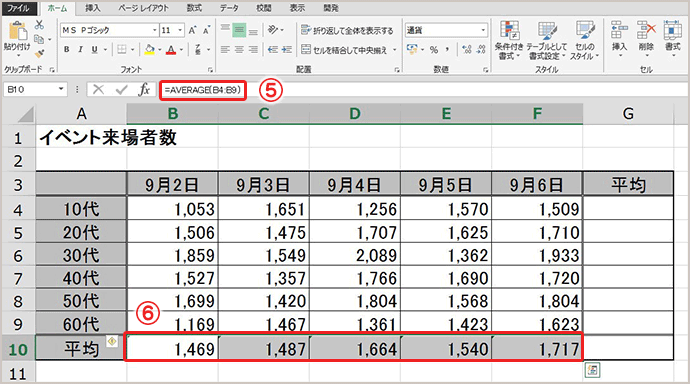Open the Conditional Formatting icon
Viewport: 690px width, 384px height.
pos(509,31)
